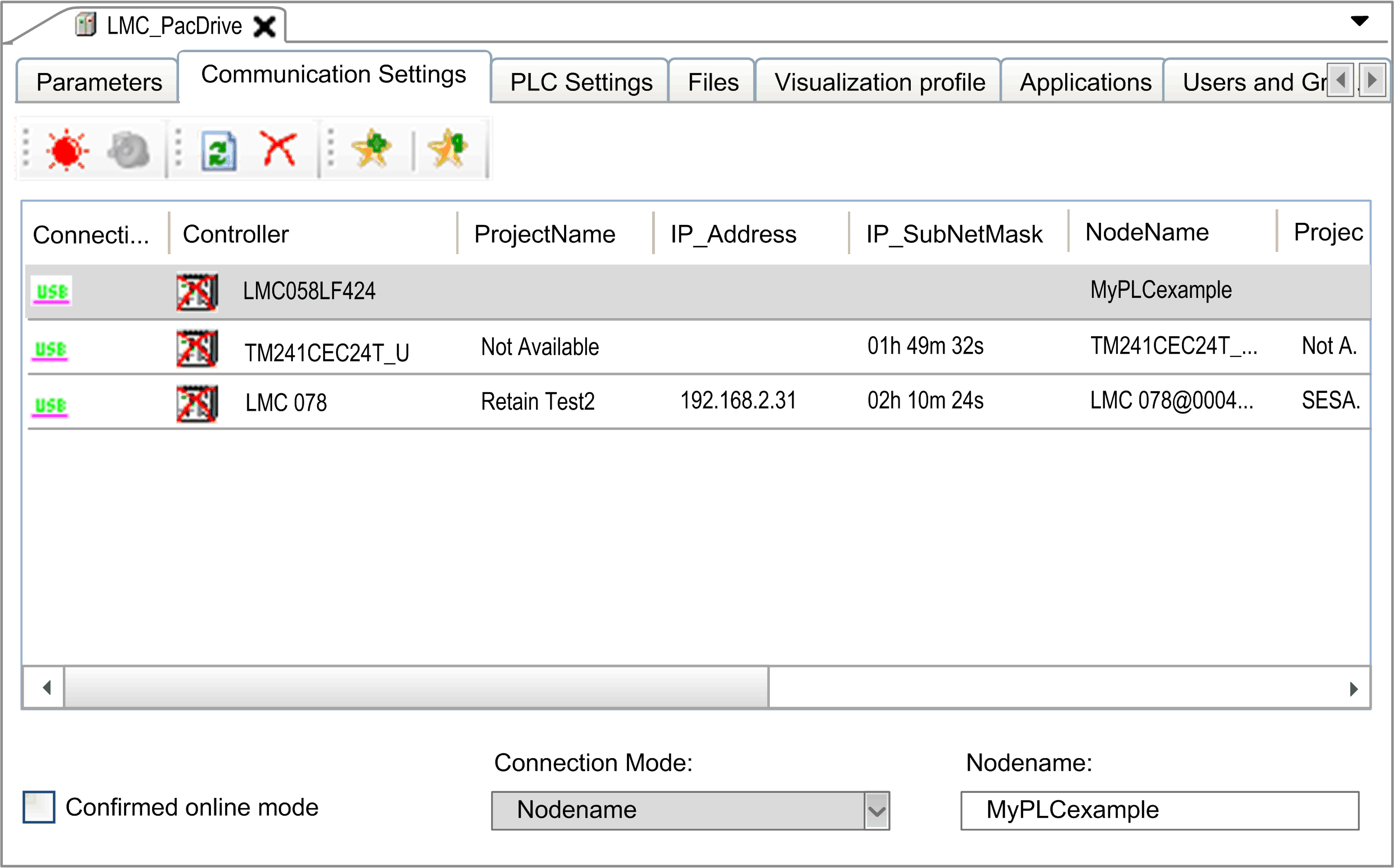The image size is (1394, 868).
Task: Click the red sun scan icon
Action: 67,149
